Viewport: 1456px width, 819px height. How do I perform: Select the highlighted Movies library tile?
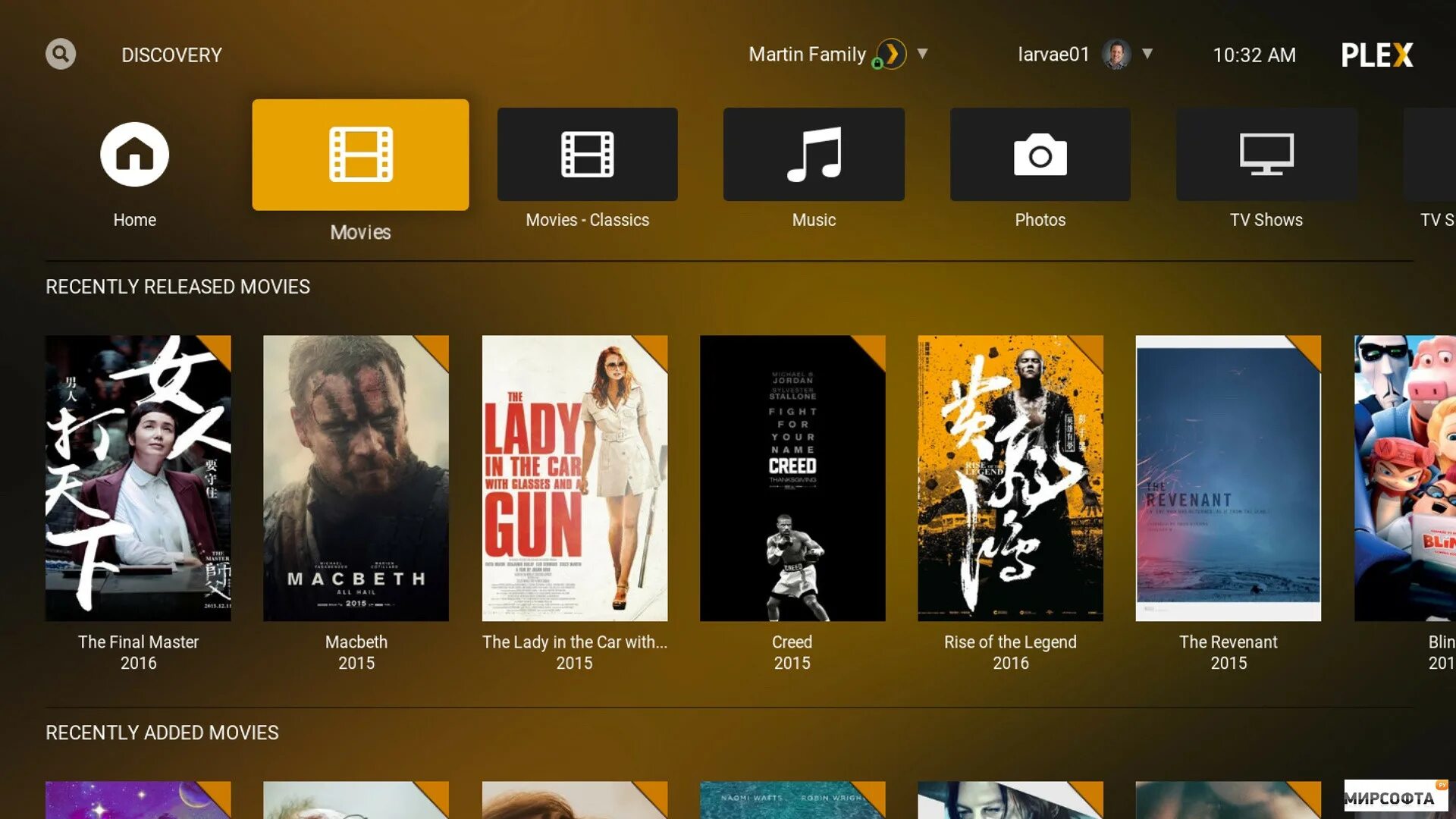click(360, 155)
